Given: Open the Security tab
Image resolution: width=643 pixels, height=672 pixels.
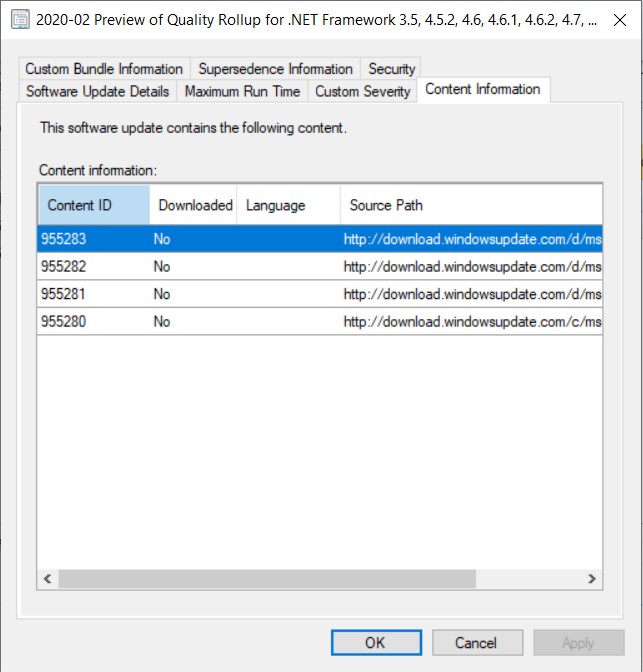Looking at the screenshot, I should pyautogui.click(x=391, y=69).
